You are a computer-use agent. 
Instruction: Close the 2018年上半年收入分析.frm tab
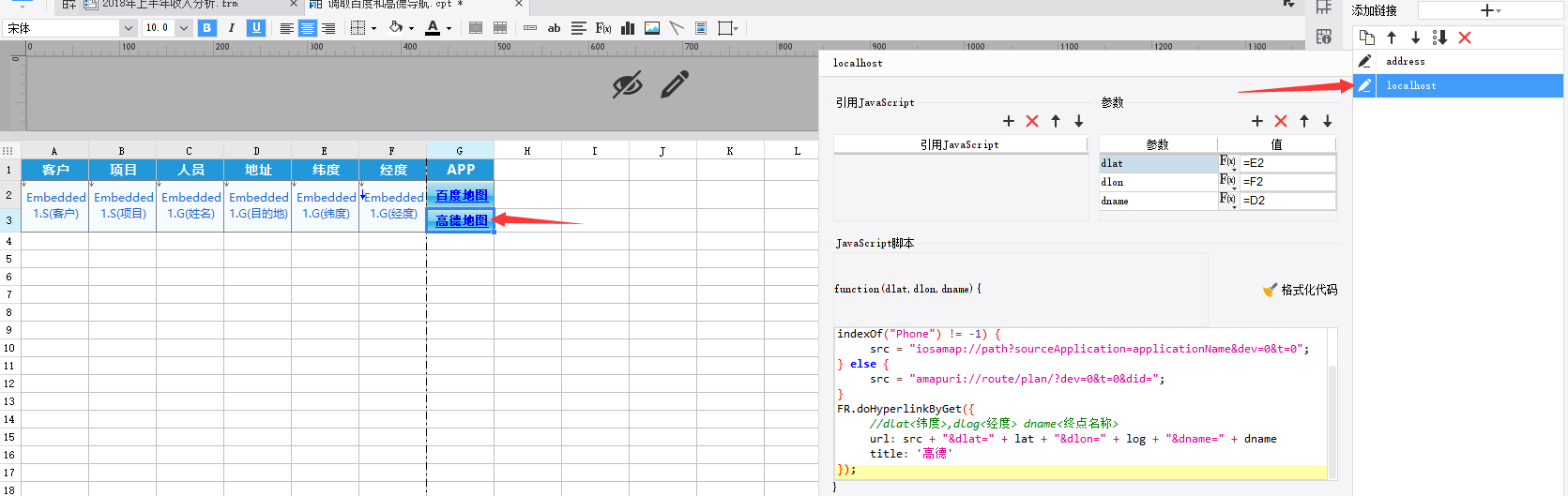[294, 5]
